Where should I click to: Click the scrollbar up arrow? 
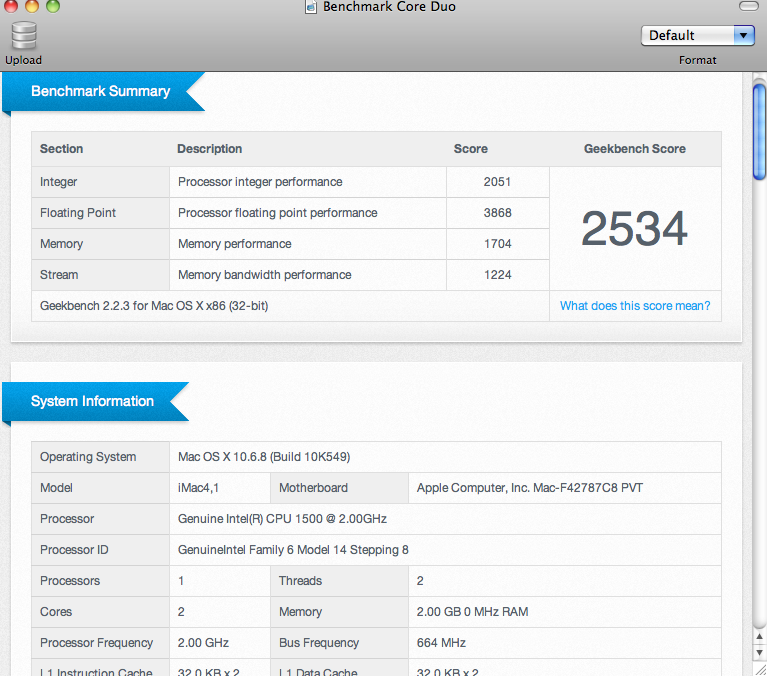click(759, 636)
